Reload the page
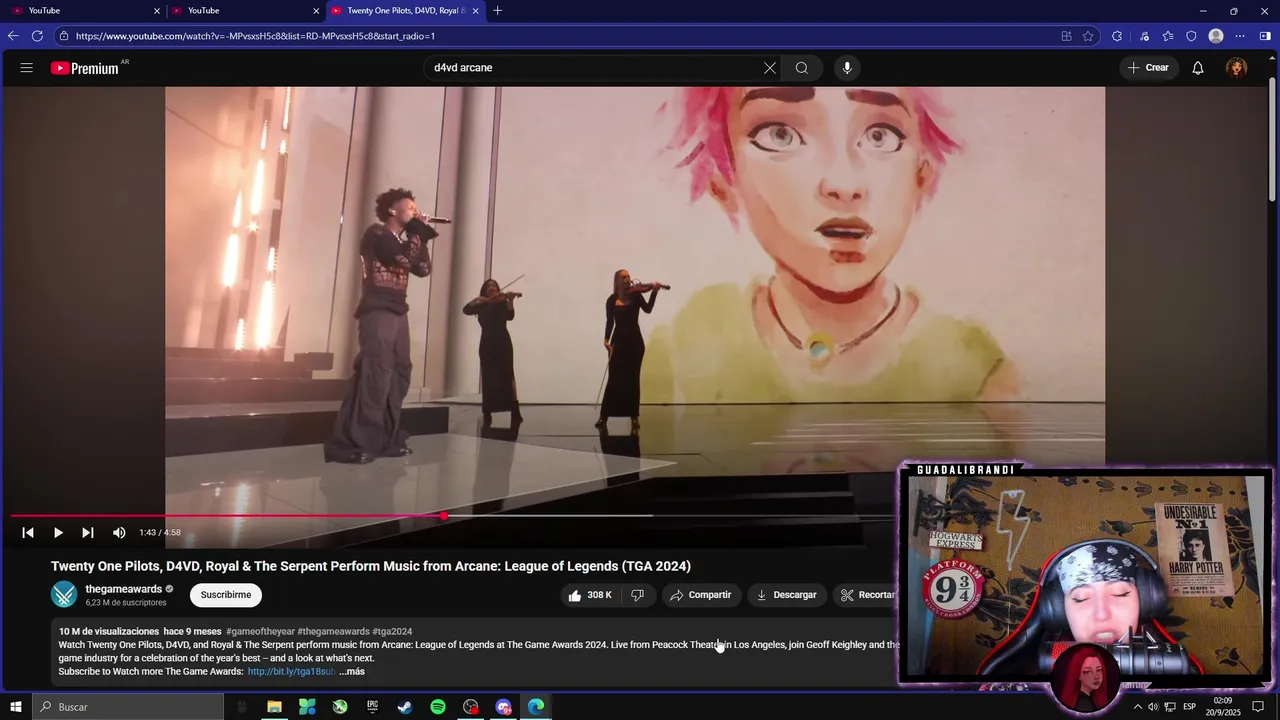The width and height of the screenshot is (1280, 720). coord(37,36)
